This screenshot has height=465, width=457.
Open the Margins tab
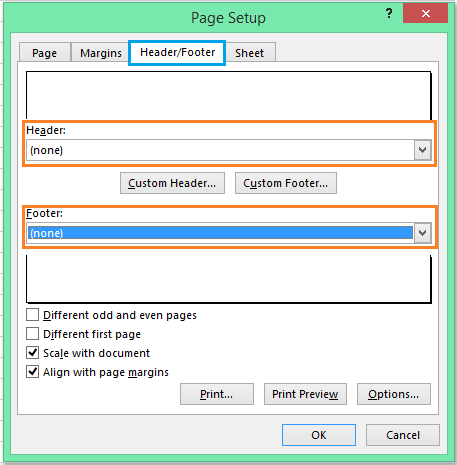[101, 53]
